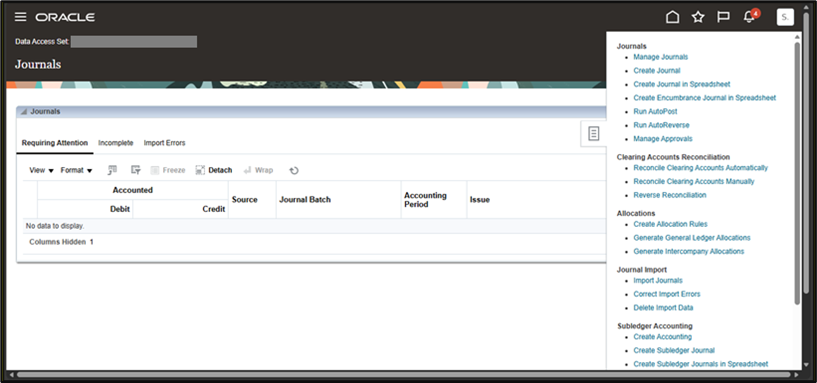Open the user profile avatar
This screenshot has width=817, height=383.
coord(785,17)
